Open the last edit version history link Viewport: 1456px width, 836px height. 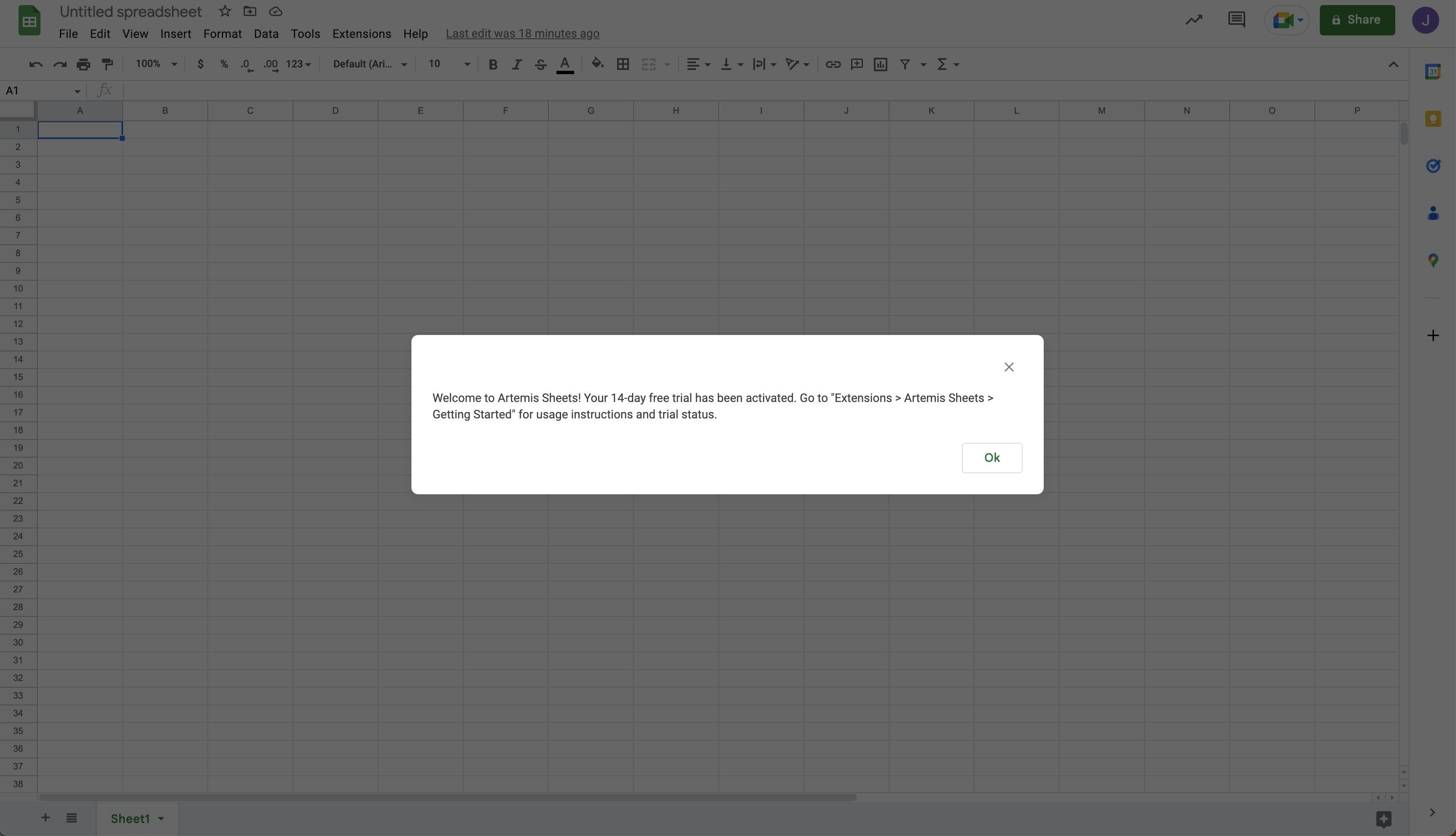(522, 34)
